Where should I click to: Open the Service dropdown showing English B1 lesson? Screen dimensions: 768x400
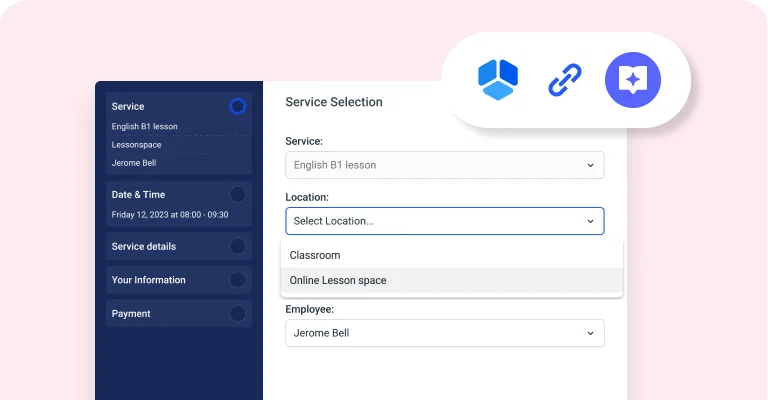[x=445, y=165]
